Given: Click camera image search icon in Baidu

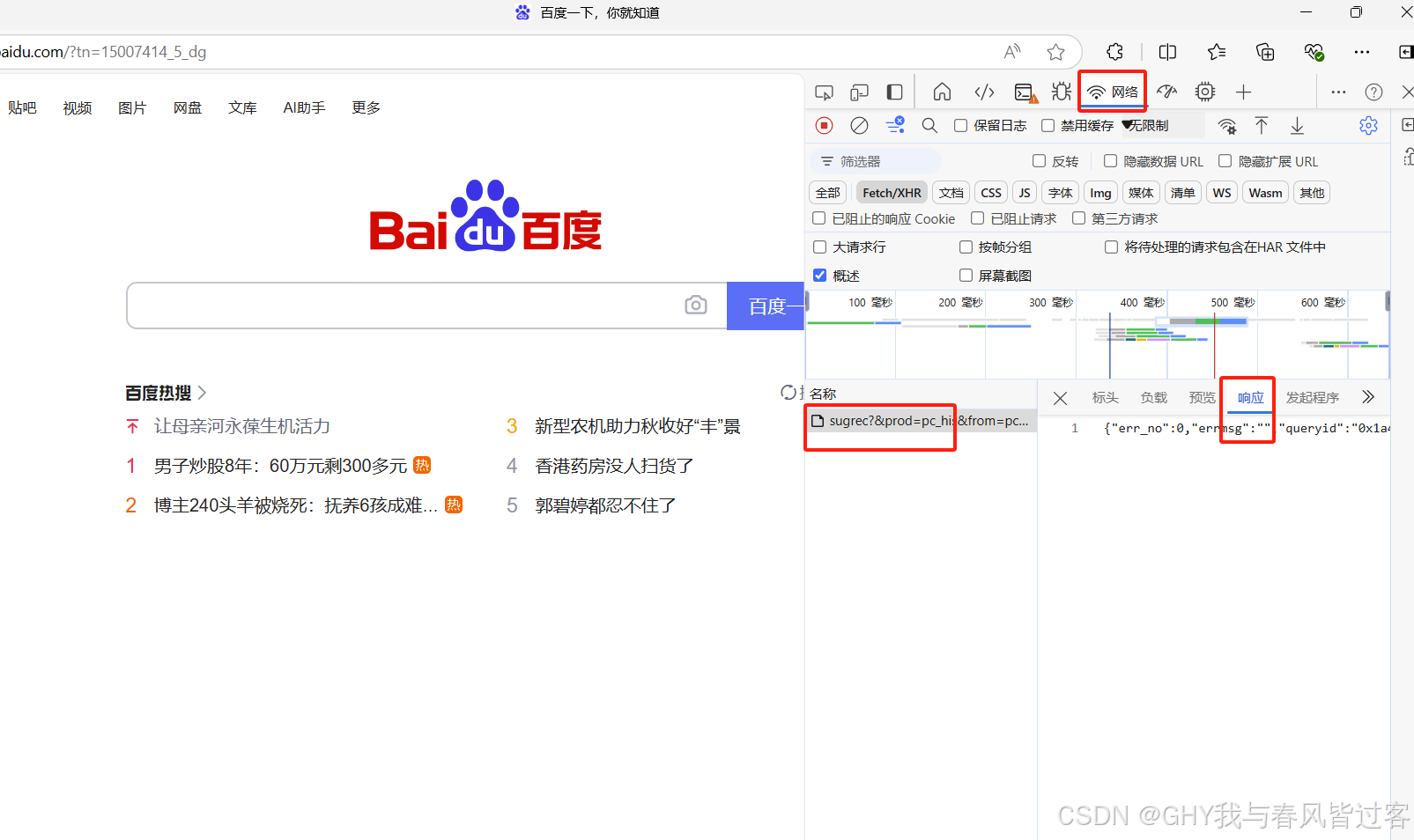Looking at the screenshot, I should 696,305.
